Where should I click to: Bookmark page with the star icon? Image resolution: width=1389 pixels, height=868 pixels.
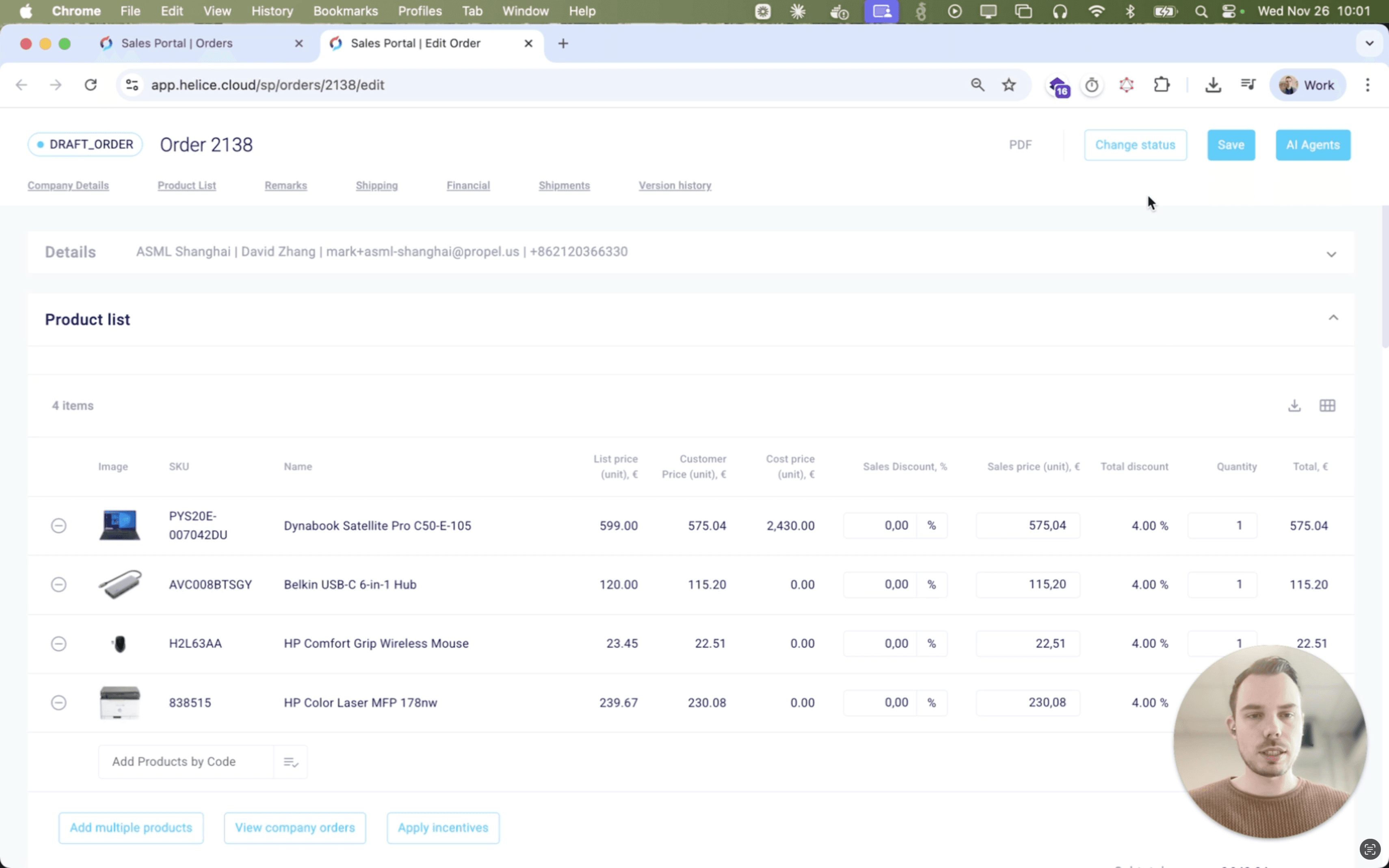click(1009, 85)
